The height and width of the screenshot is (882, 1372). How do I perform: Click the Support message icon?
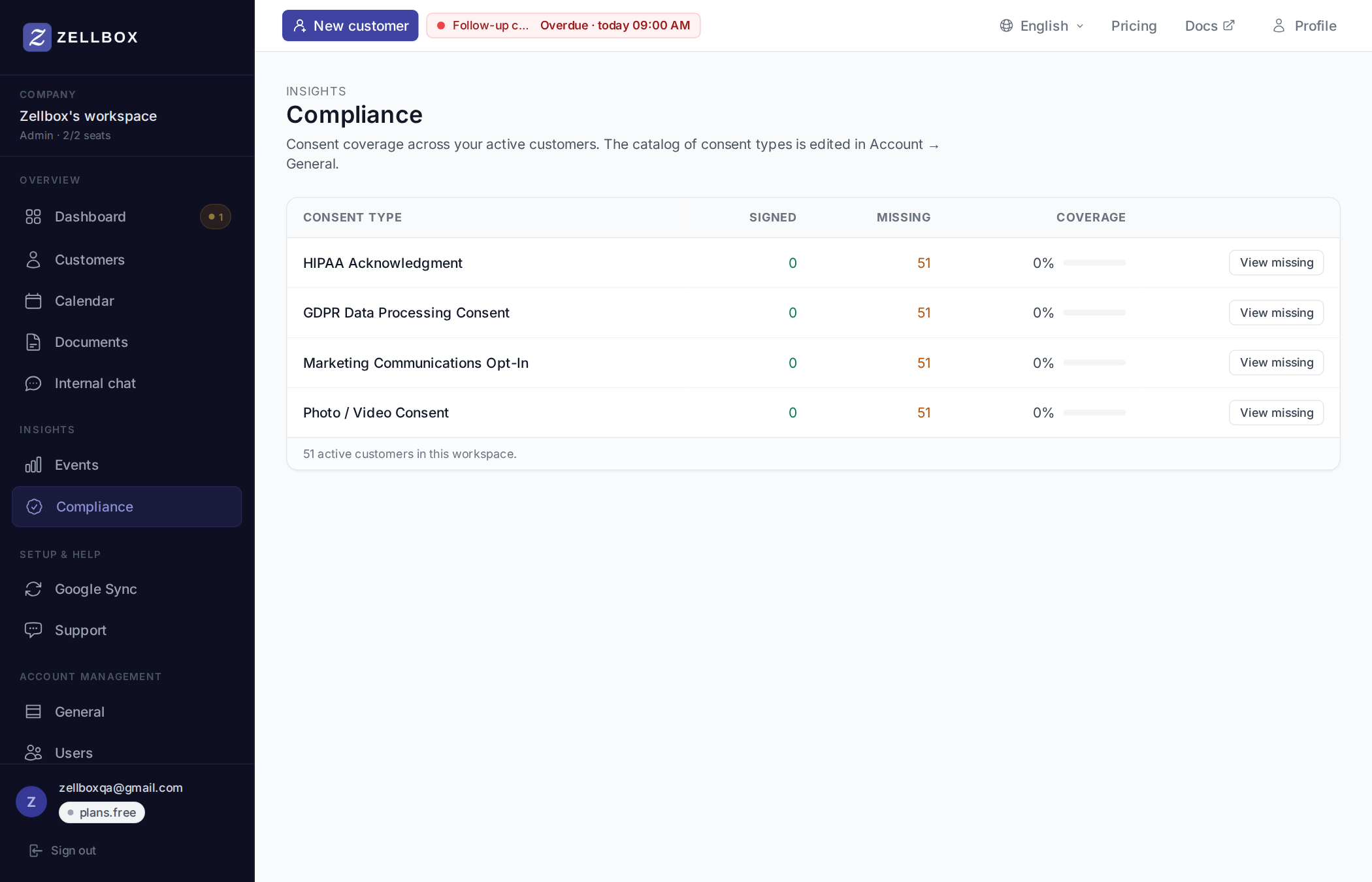point(33,630)
